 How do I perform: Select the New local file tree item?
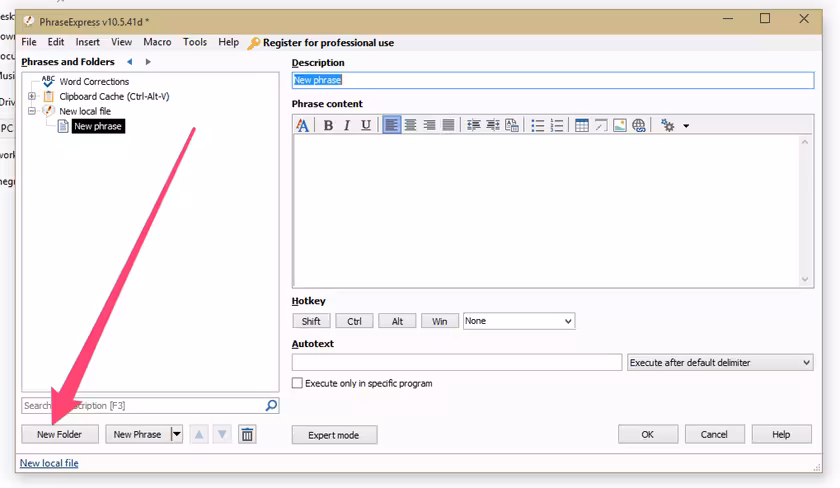pyautogui.click(x=85, y=111)
